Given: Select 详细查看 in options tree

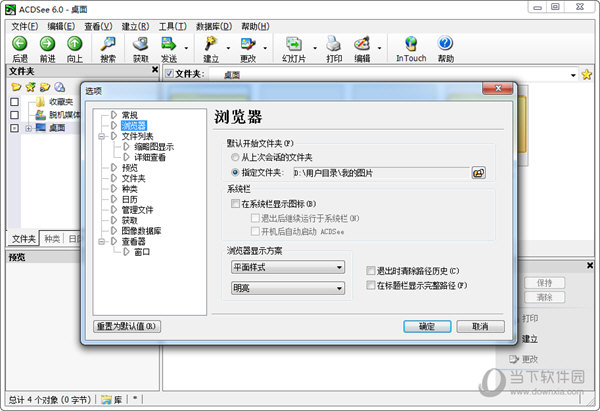Looking at the screenshot, I should [150, 157].
